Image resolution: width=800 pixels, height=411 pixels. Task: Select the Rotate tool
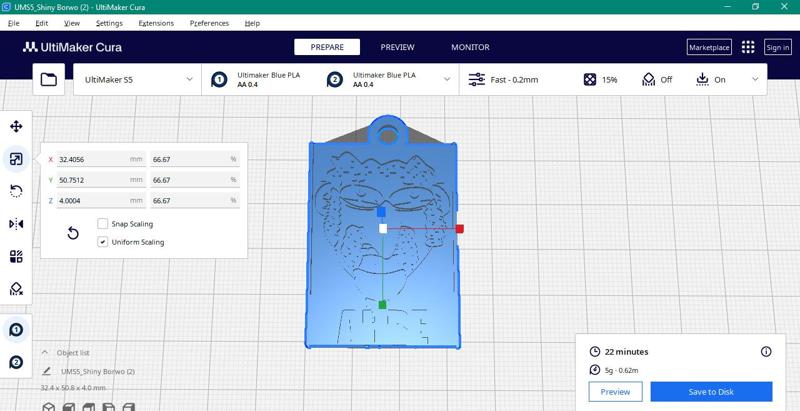16,191
